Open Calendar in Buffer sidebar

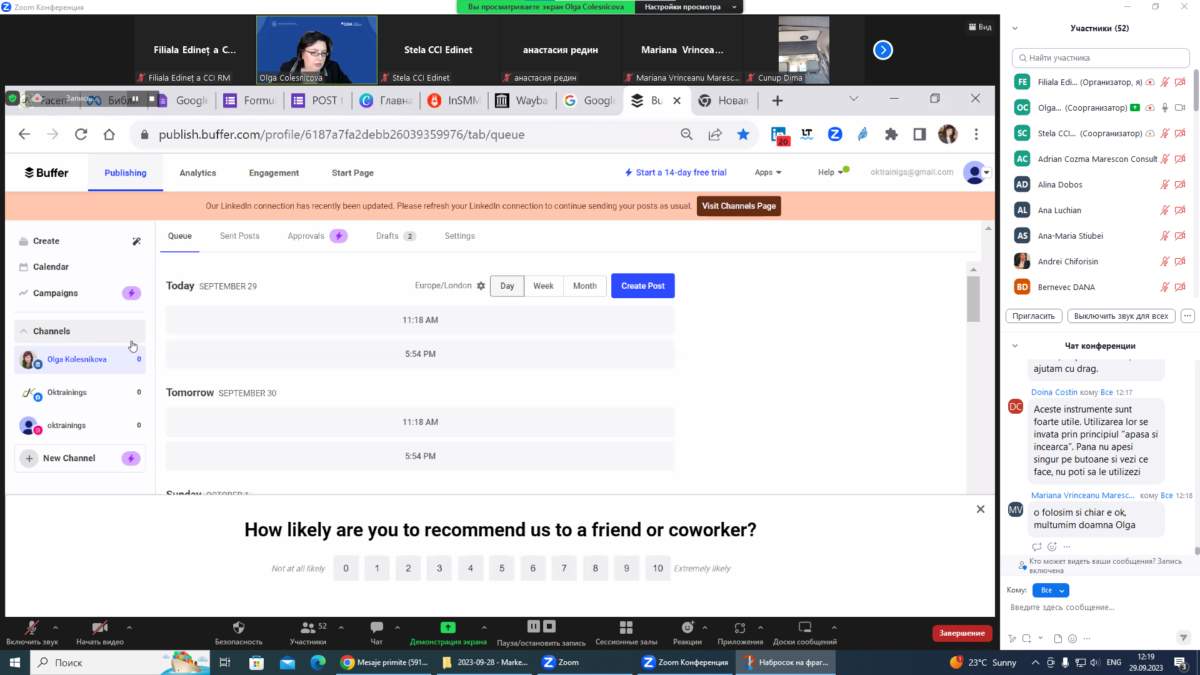[x=50, y=267]
